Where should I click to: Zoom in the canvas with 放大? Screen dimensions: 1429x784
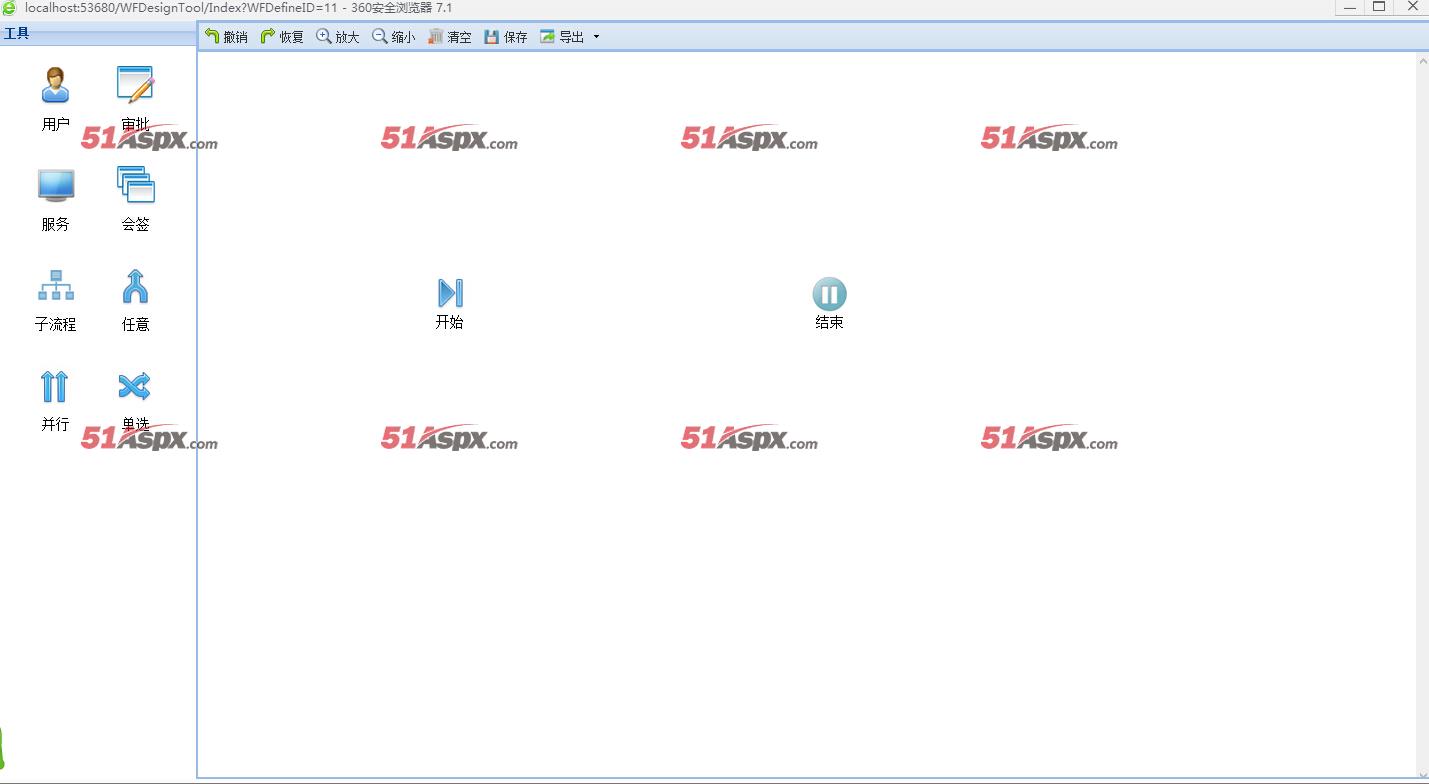pos(338,37)
